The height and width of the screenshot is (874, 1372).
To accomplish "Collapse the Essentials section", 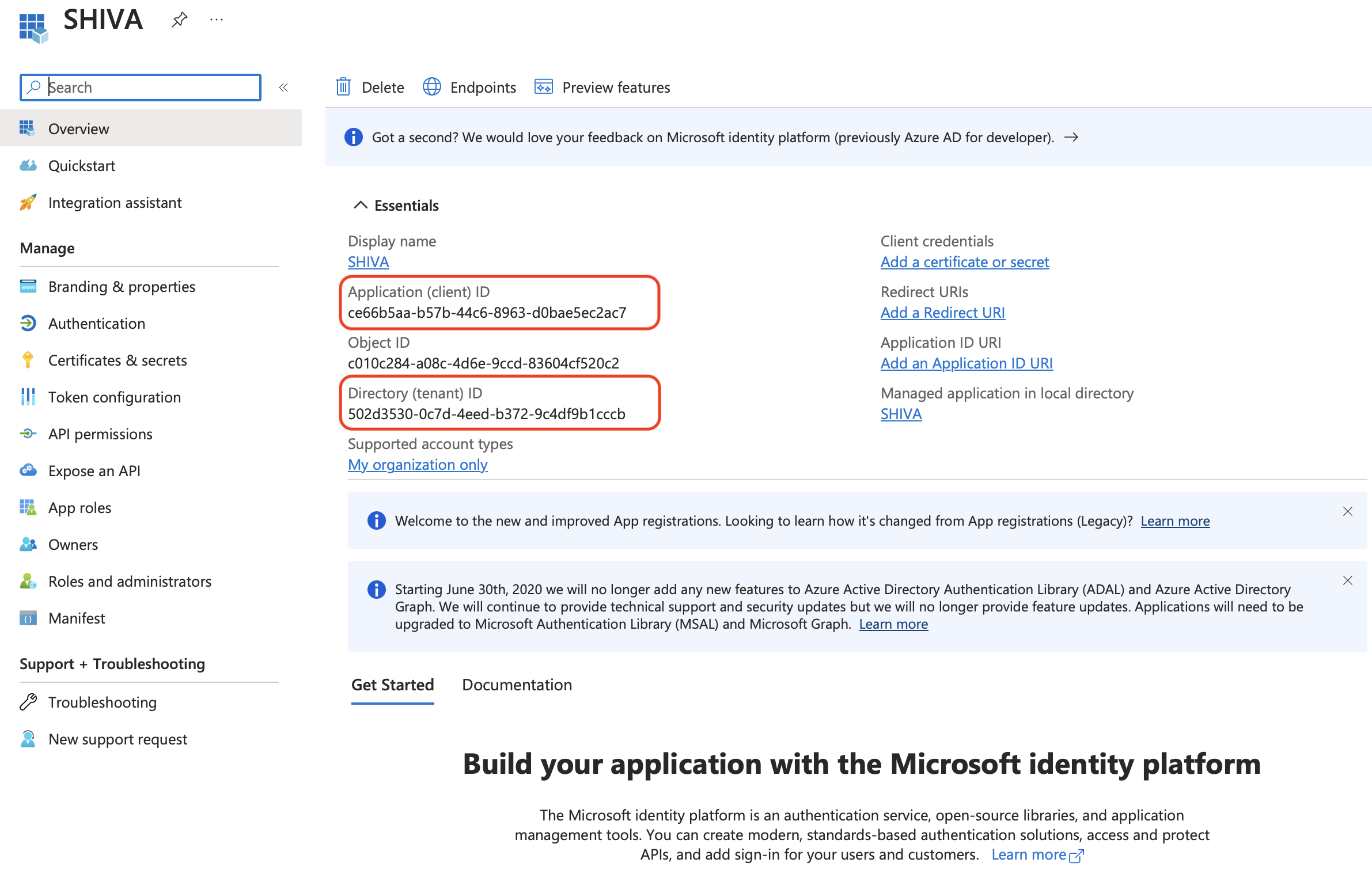I will (x=361, y=206).
